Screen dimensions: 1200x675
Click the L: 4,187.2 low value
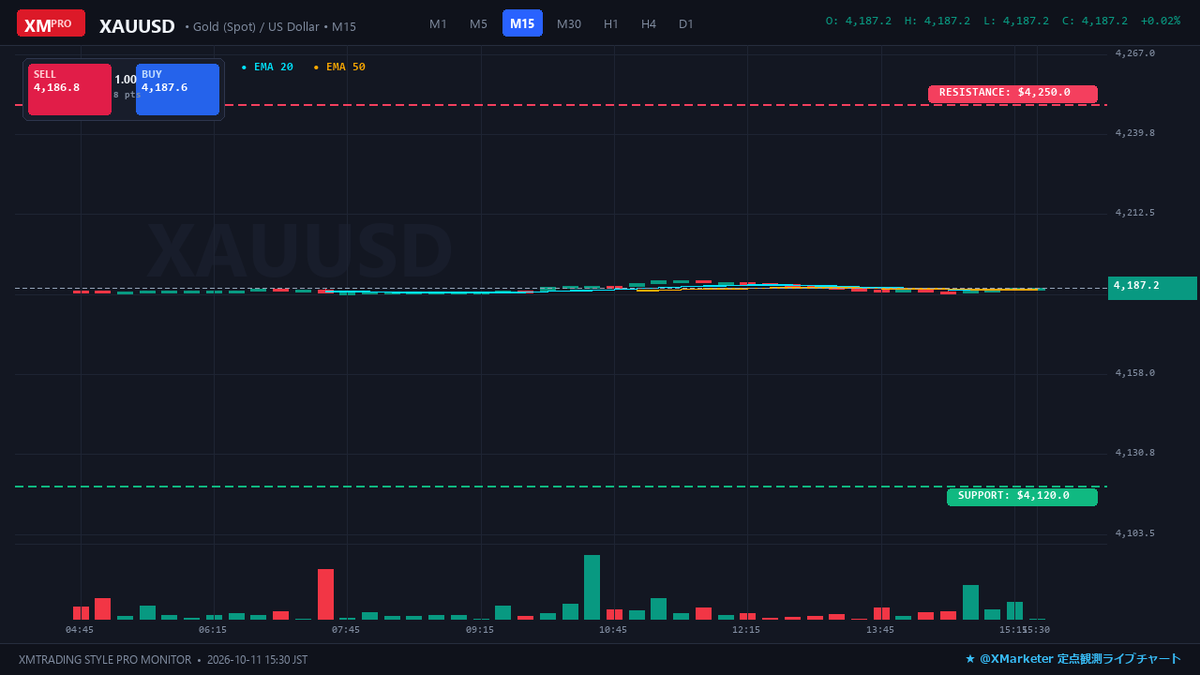pos(1016,21)
